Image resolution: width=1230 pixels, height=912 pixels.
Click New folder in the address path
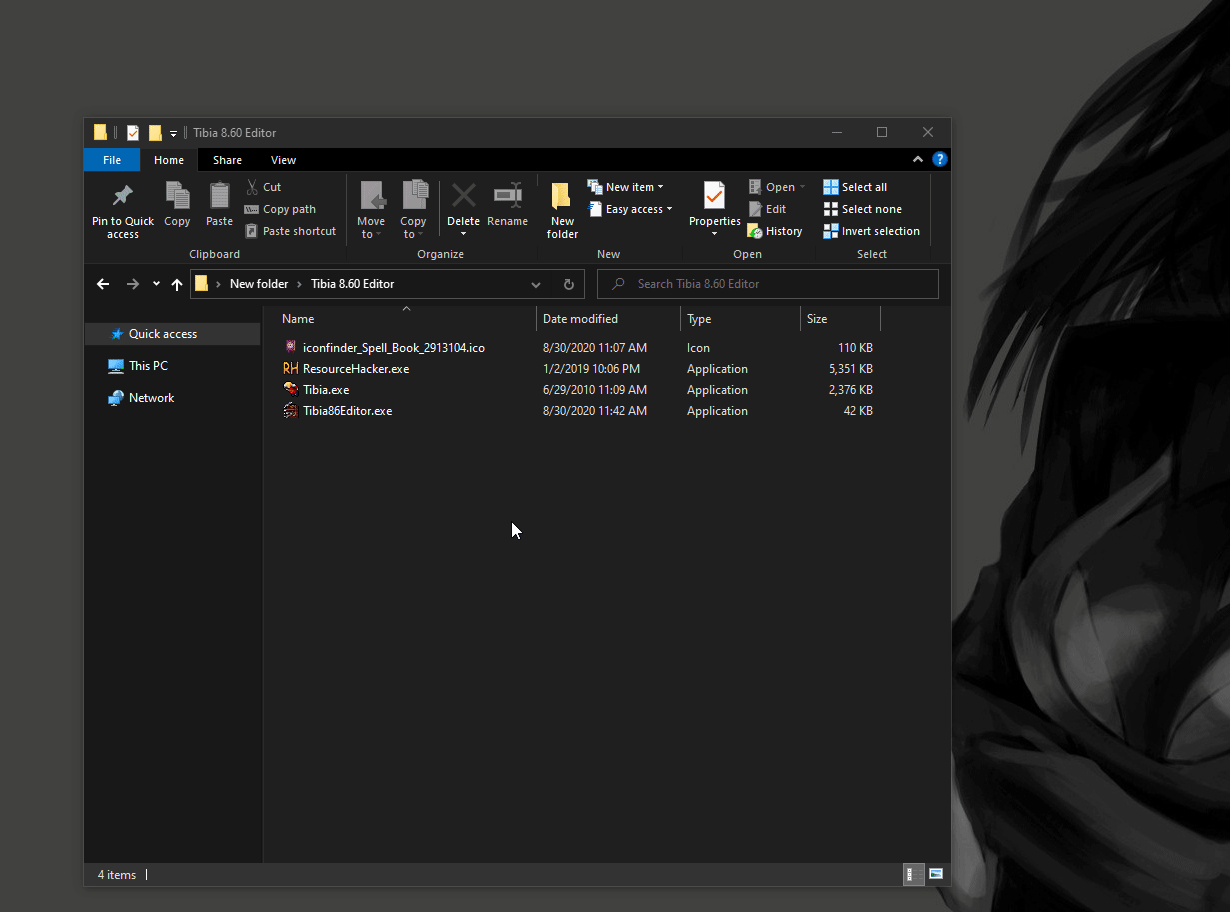click(259, 284)
